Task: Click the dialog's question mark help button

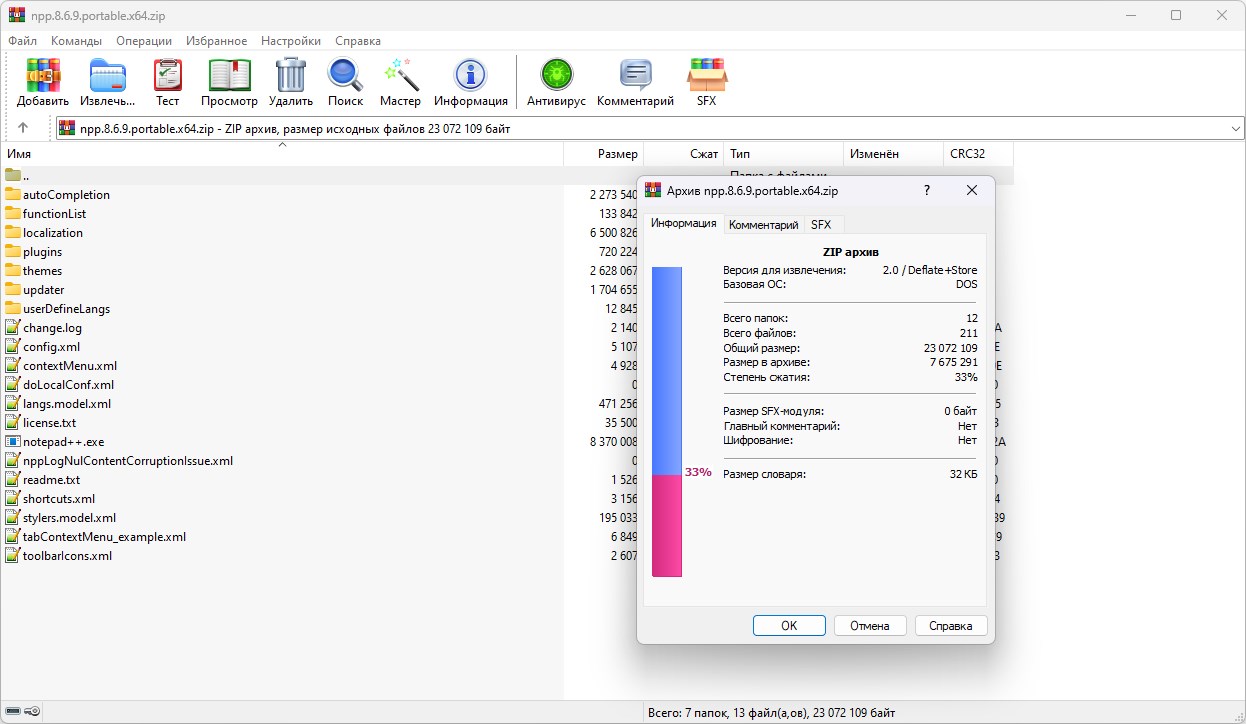Action: [927, 190]
